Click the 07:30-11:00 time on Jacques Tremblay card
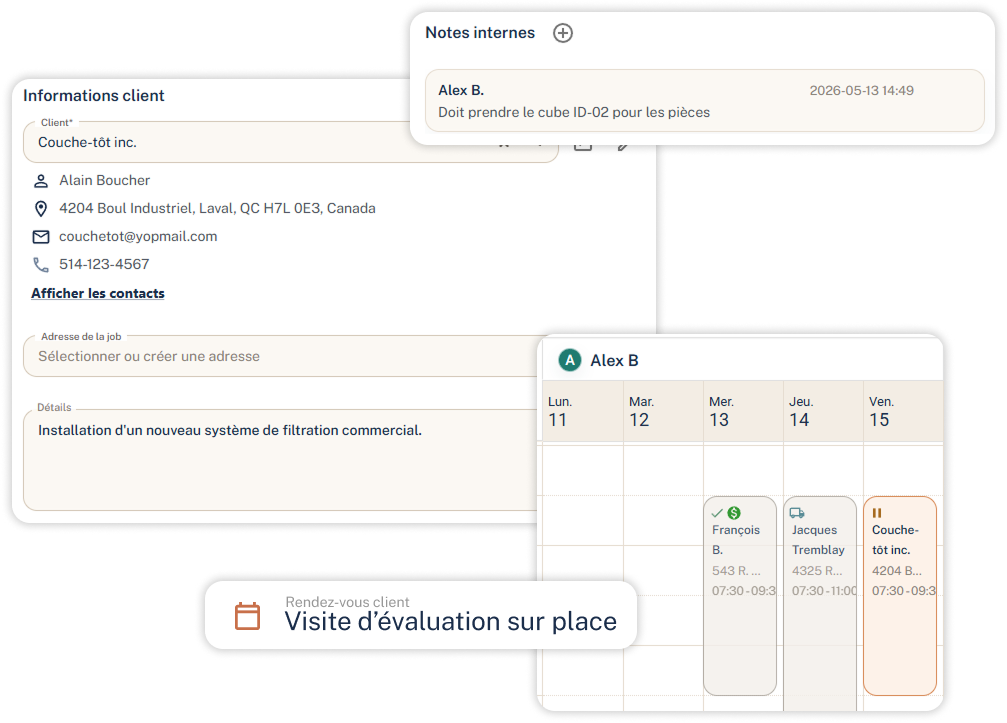 [x=824, y=591]
